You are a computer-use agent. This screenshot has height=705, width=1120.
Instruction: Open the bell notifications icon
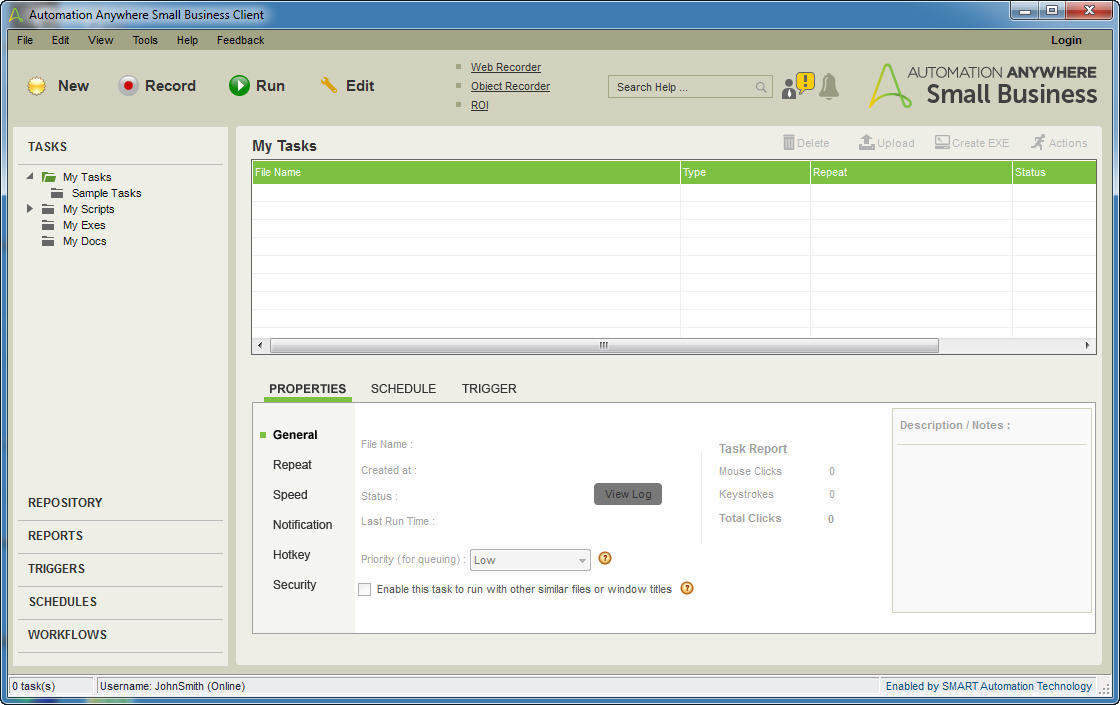coord(829,88)
